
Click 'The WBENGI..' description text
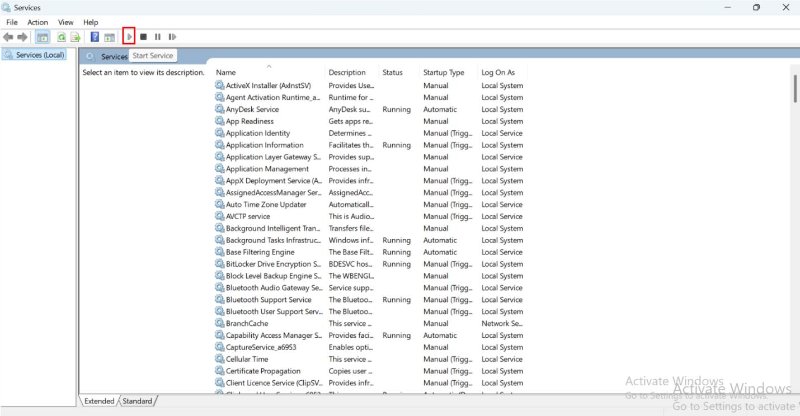[352, 276]
